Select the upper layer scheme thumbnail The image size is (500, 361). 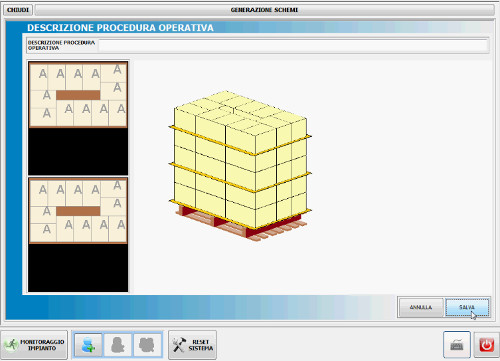[x=78, y=95]
